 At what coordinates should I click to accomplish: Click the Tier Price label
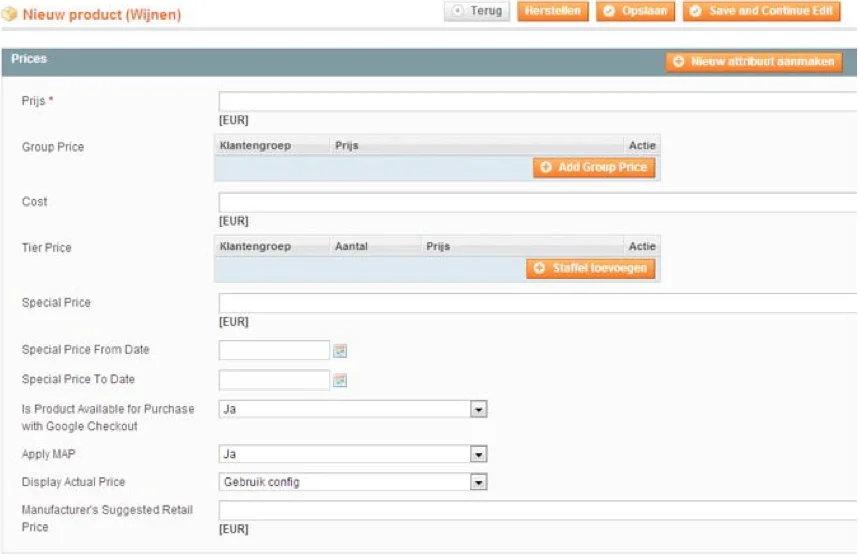point(47,248)
